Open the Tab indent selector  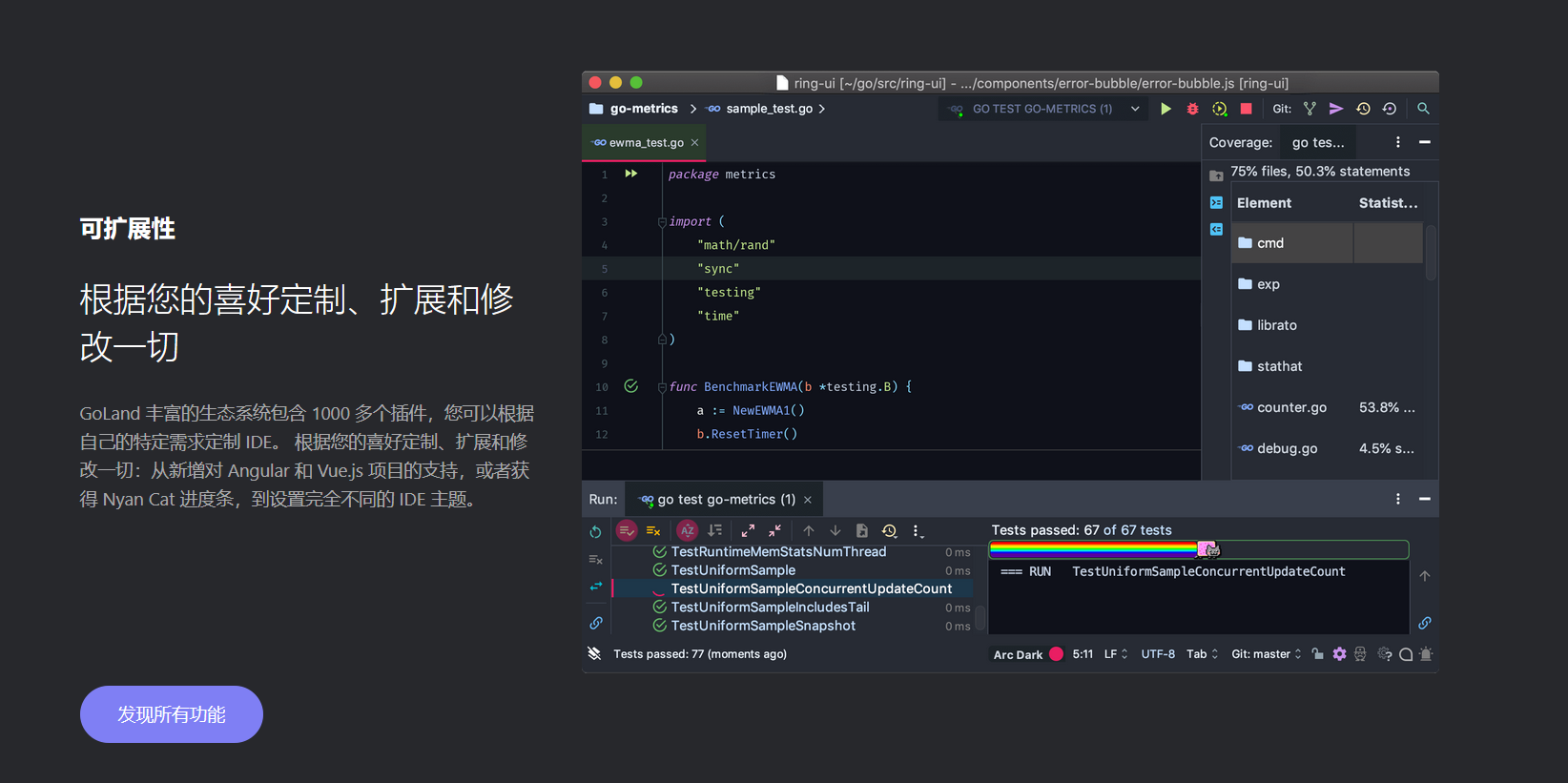pyautogui.click(x=1203, y=654)
